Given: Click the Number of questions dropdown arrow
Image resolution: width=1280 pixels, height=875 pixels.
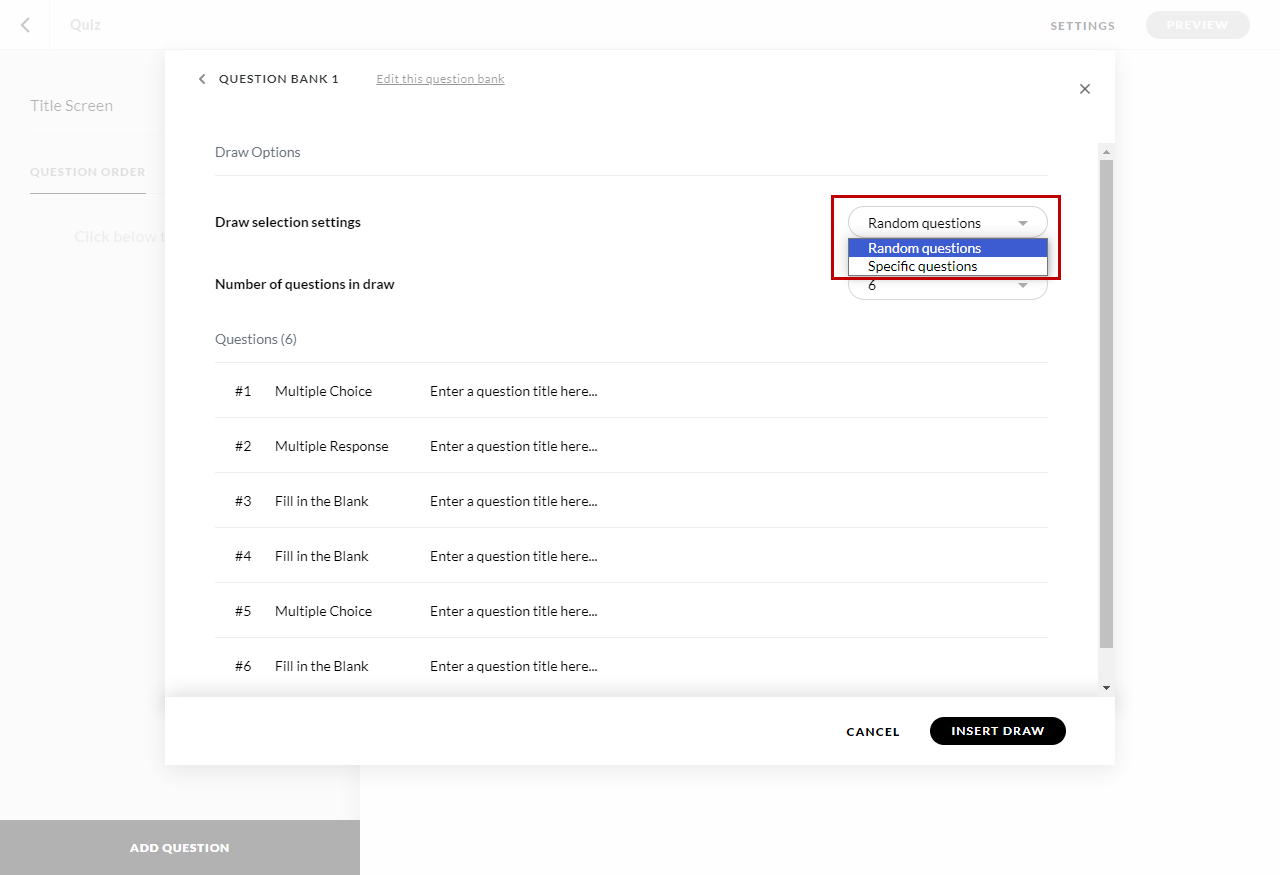Looking at the screenshot, I should [x=1023, y=285].
